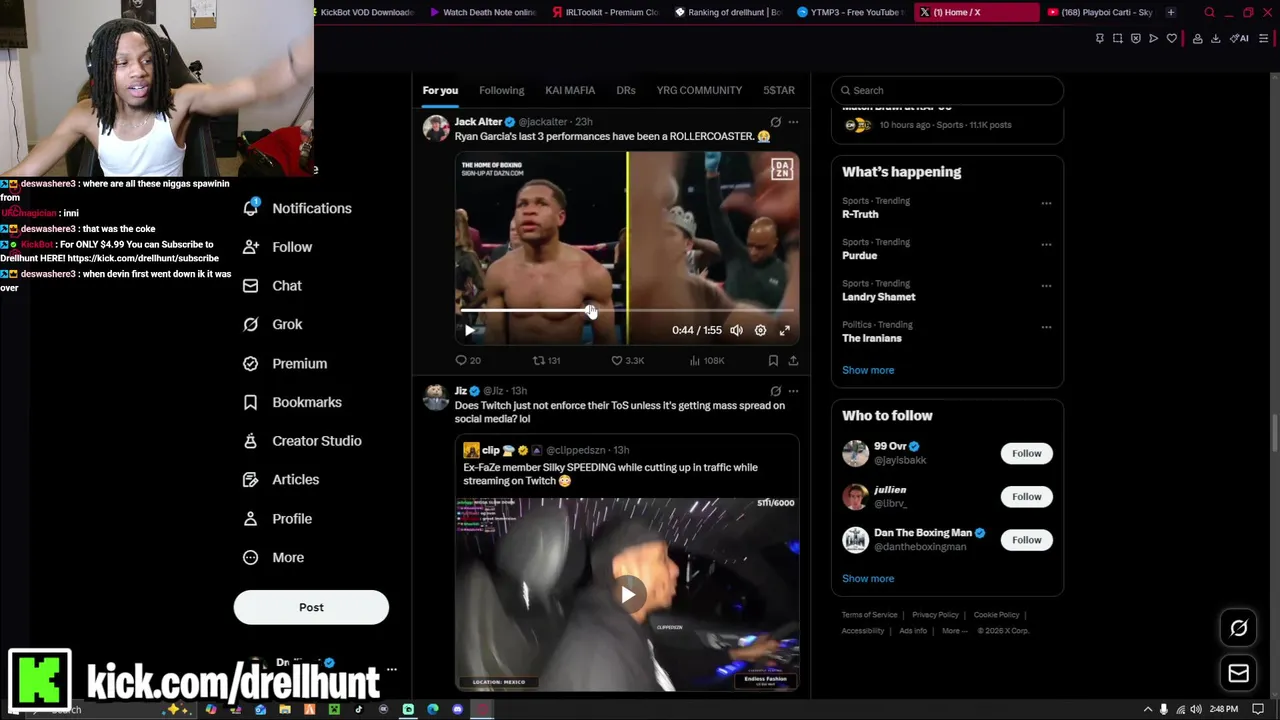Repost Jack Alter's post
1280x720 pixels.
[x=546, y=360]
